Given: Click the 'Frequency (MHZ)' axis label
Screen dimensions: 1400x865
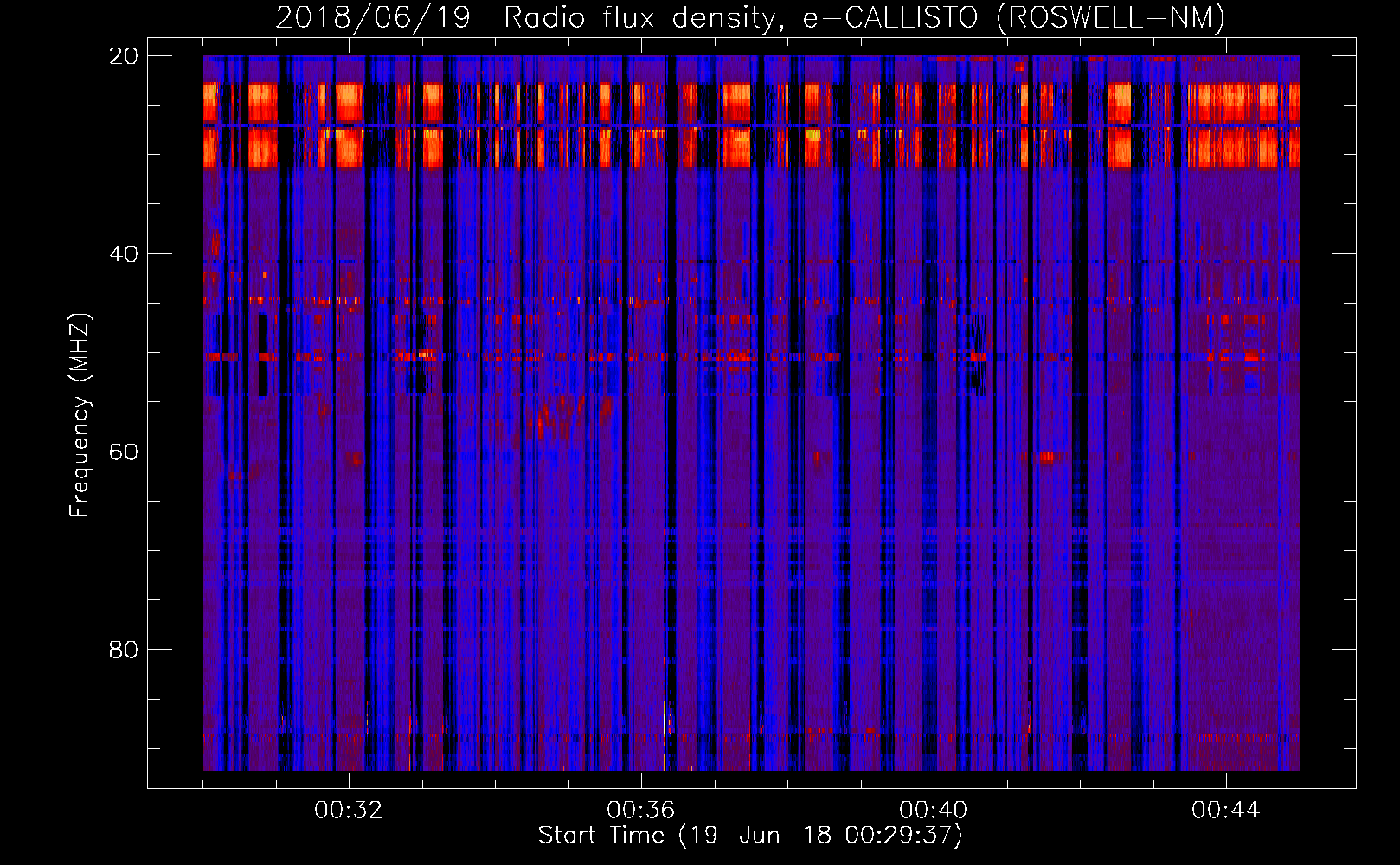Looking at the screenshot, I should click(80, 415).
